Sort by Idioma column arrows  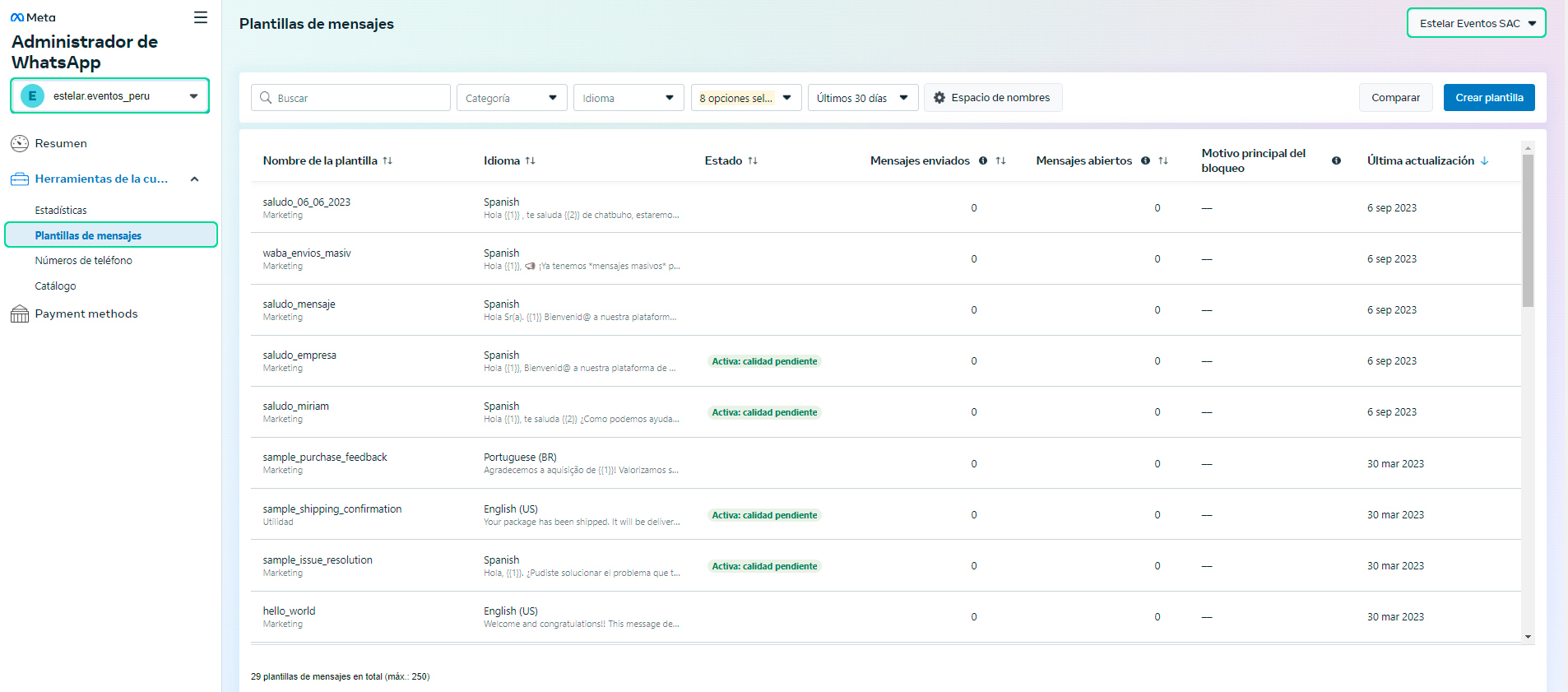pos(531,160)
